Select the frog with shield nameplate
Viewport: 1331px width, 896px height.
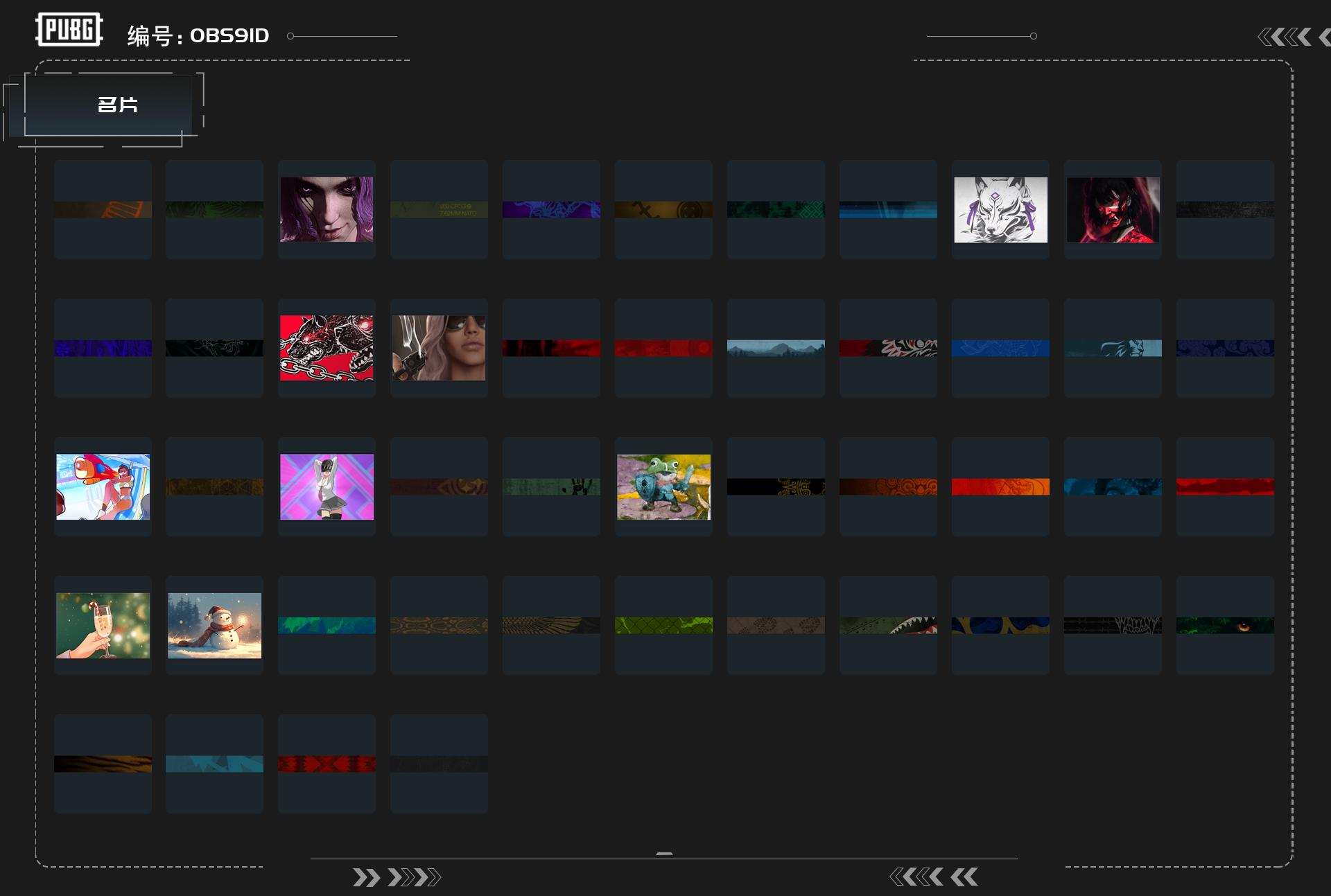click(x=663, y=486)
